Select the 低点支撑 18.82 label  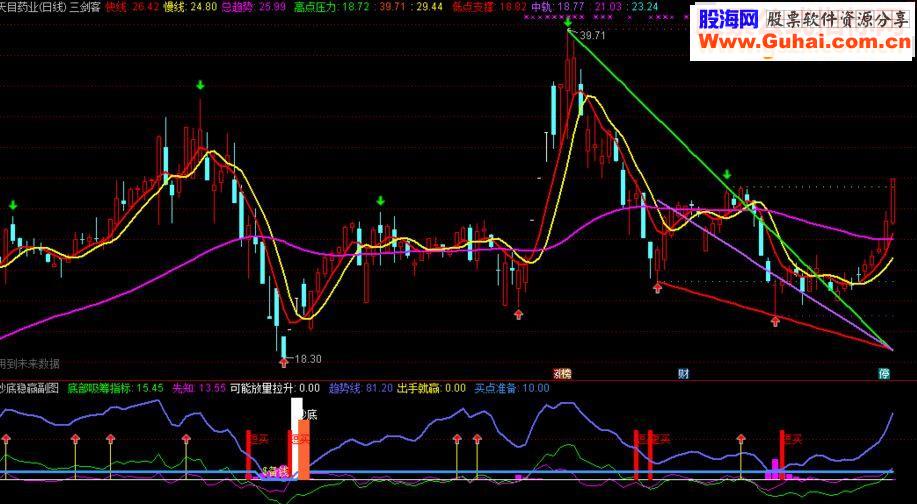click(489, 6)
